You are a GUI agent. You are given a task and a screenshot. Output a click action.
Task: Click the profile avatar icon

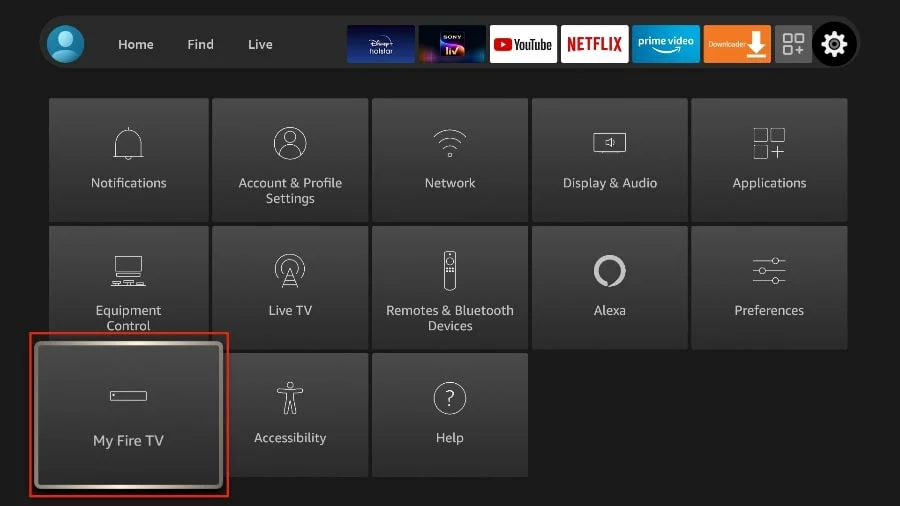(x=66, y=44)
